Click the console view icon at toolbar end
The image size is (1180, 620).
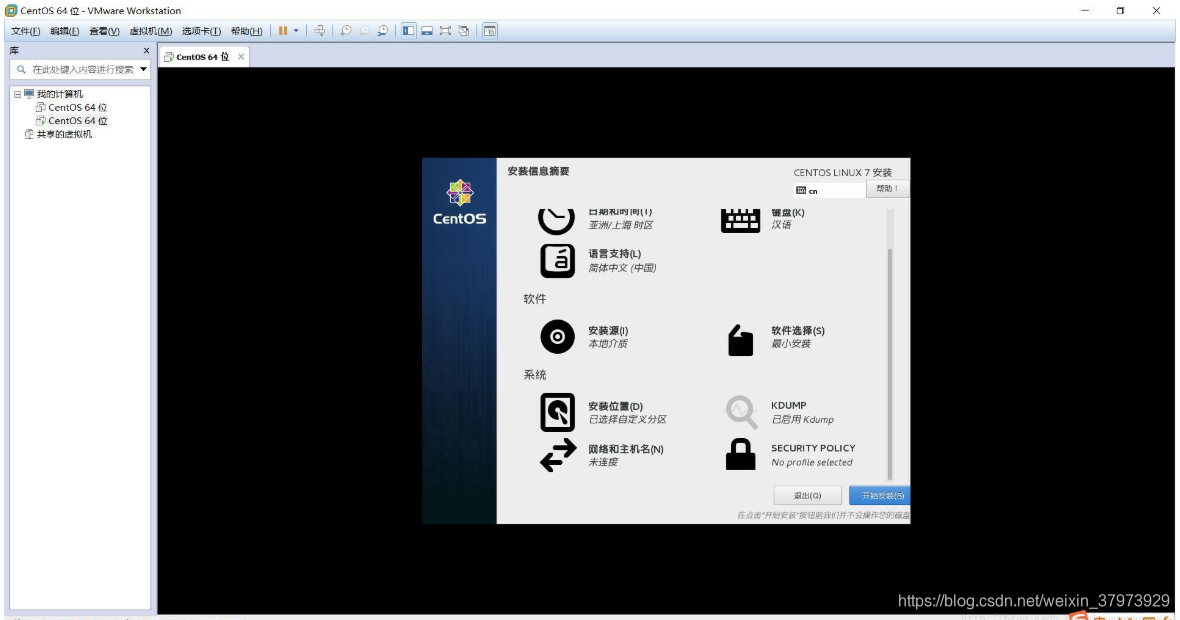point(490,31)
